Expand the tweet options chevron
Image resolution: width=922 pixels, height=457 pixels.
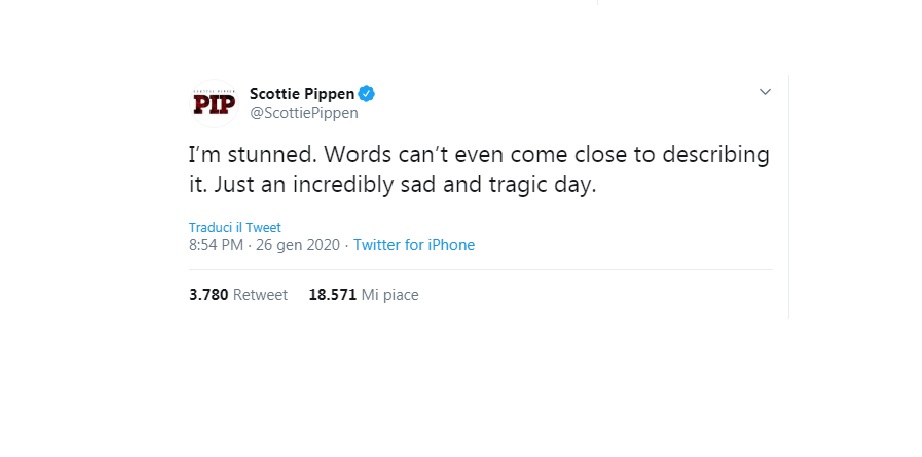(765, 92)
